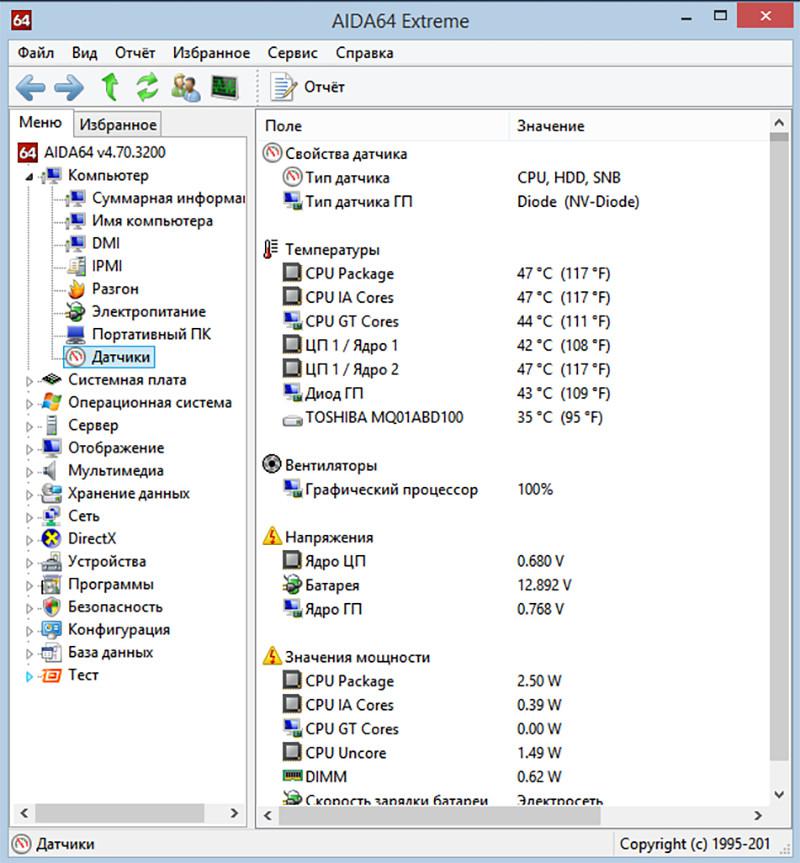Image resolution: width=800 pixels, height=863 pixels.
Task: Open the Файл menu
Action: (x=36, y=53)
